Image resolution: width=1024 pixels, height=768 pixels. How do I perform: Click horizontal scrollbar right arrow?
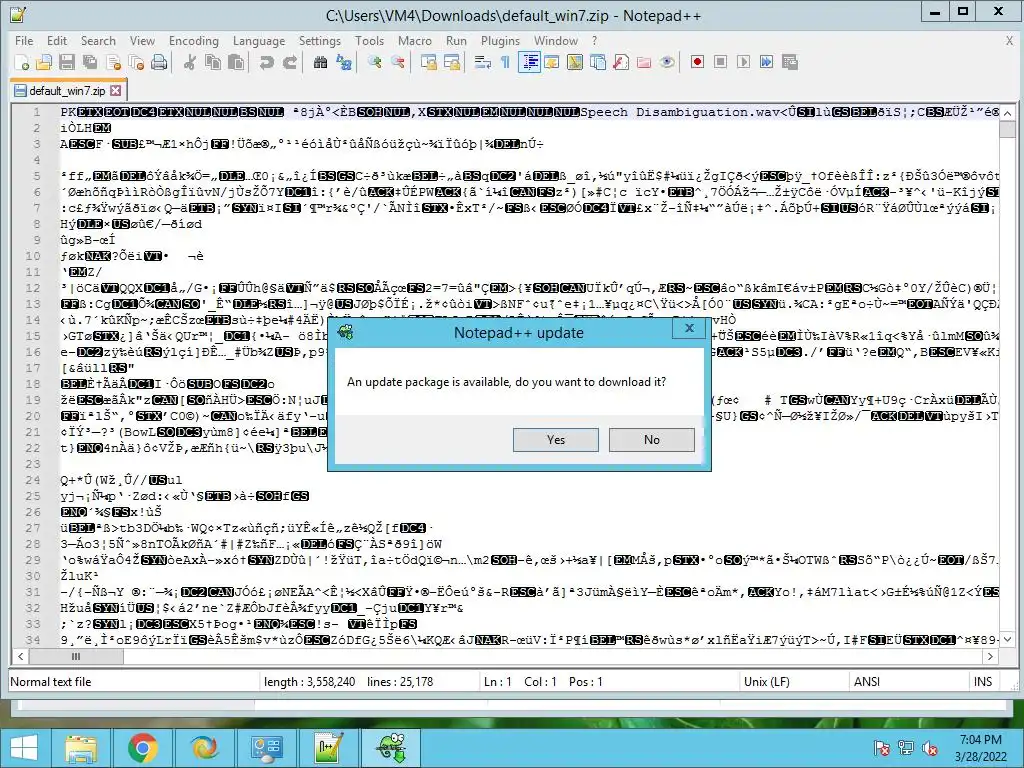[991, 656]
